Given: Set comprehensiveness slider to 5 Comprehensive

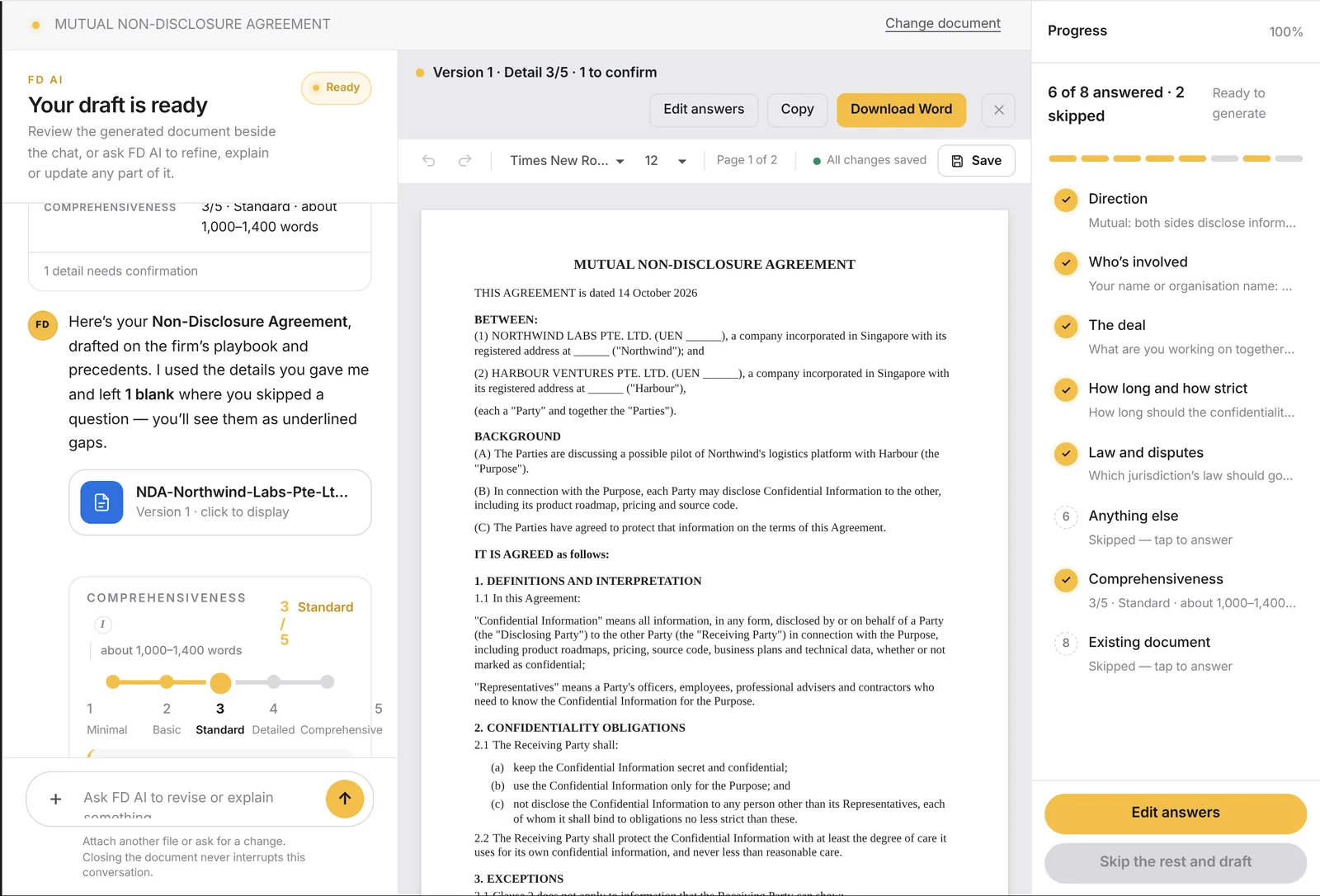Looking at the screenshot, I should pyautogui.click(x=328, y=682).
